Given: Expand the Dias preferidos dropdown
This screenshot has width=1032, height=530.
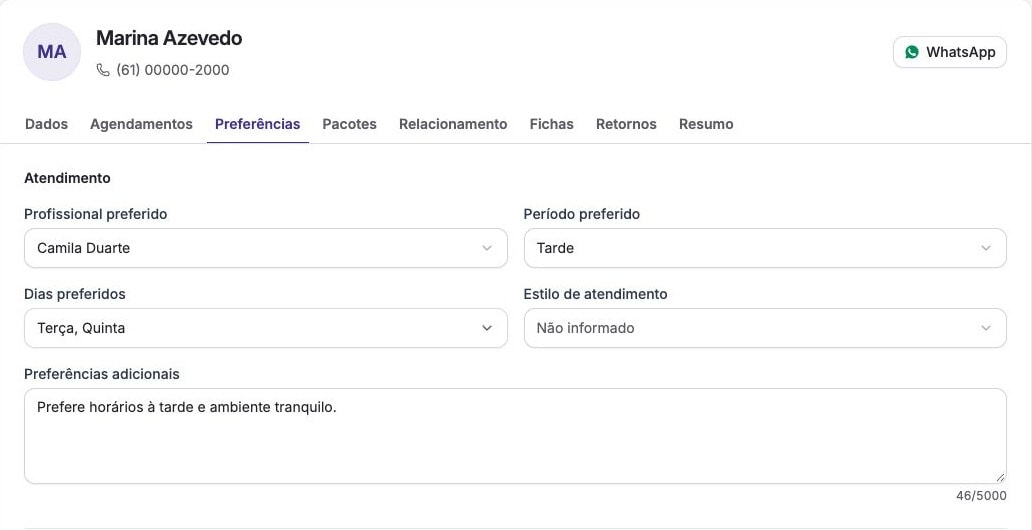Looking at the screenshot, I should [x=266, y=328].
